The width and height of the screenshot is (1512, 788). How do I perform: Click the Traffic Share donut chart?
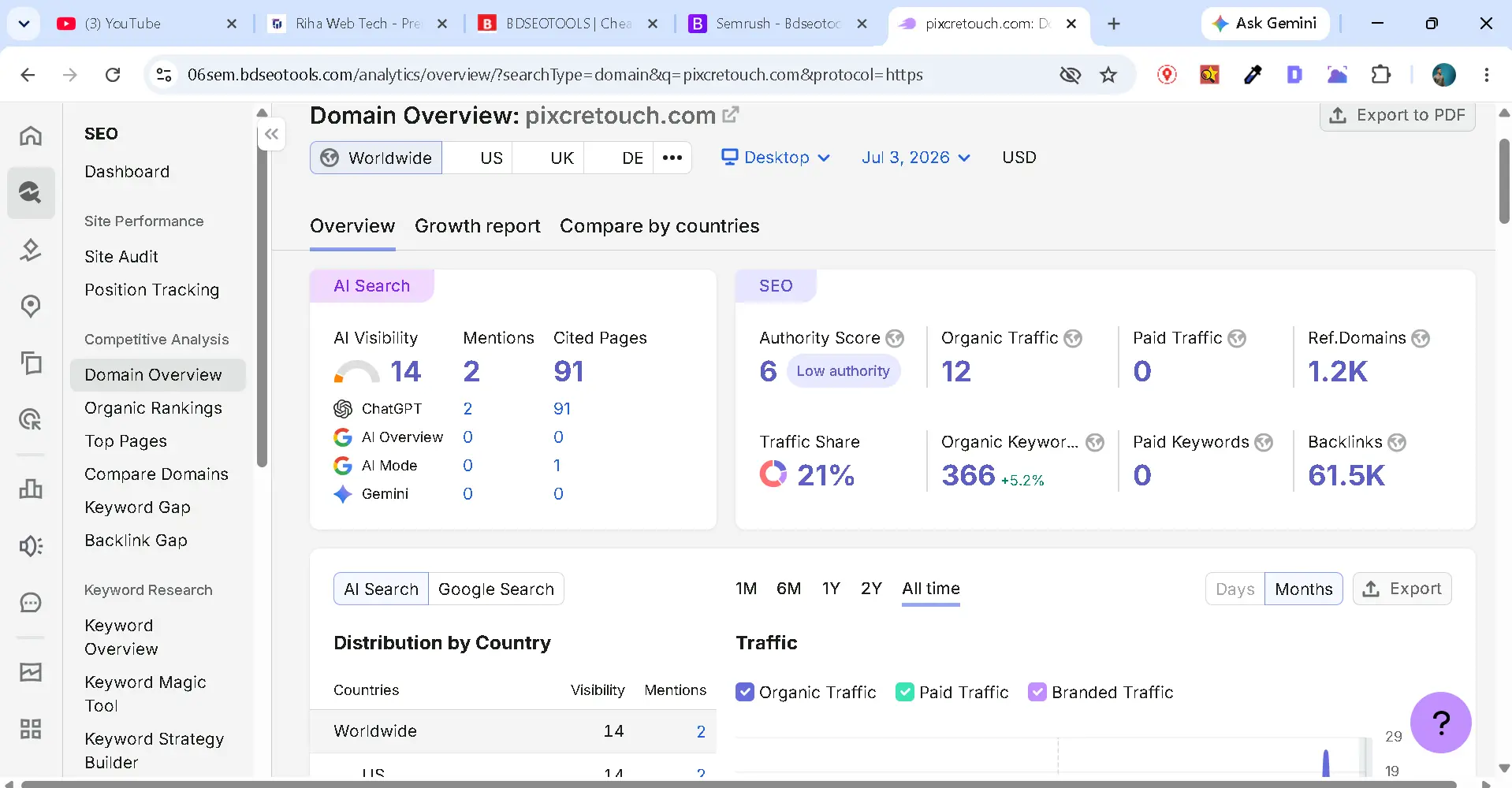773,474
